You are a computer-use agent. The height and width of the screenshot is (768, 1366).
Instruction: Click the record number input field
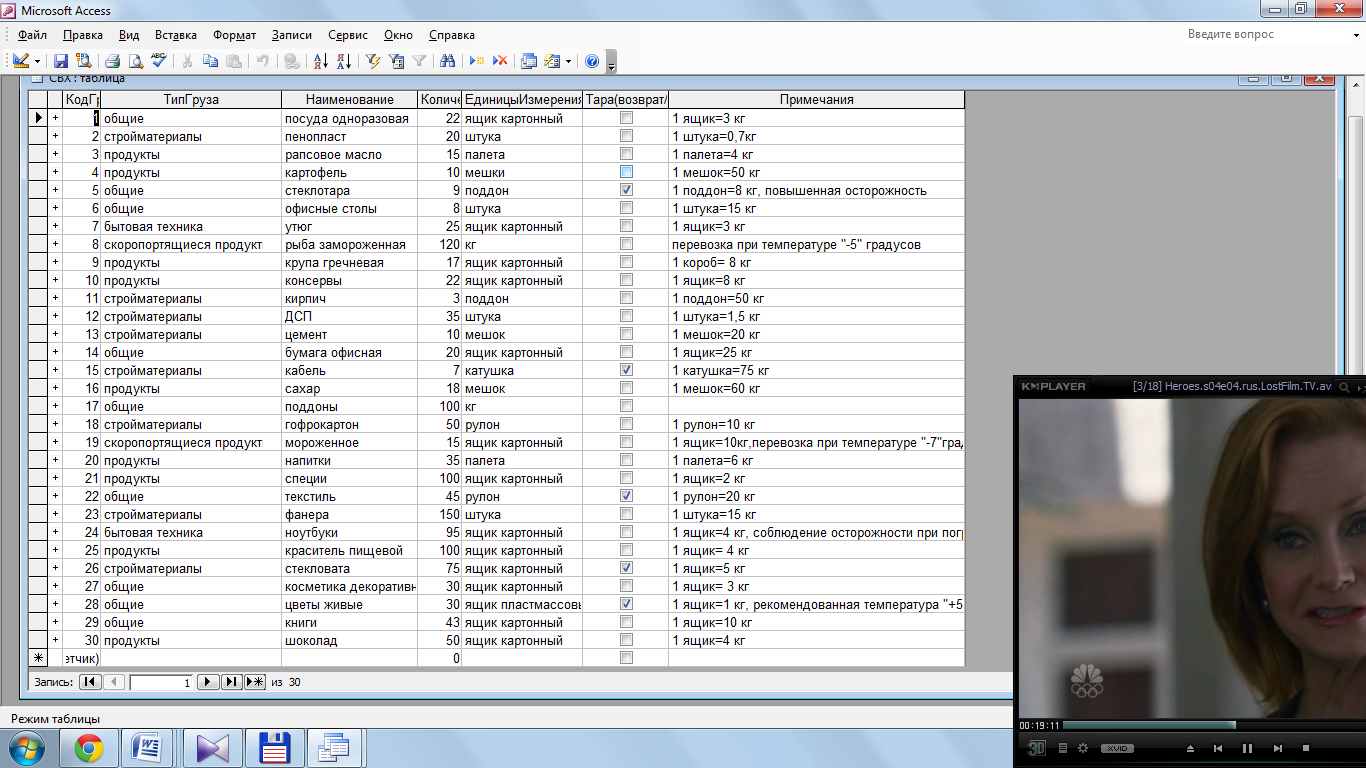[160, 682]
